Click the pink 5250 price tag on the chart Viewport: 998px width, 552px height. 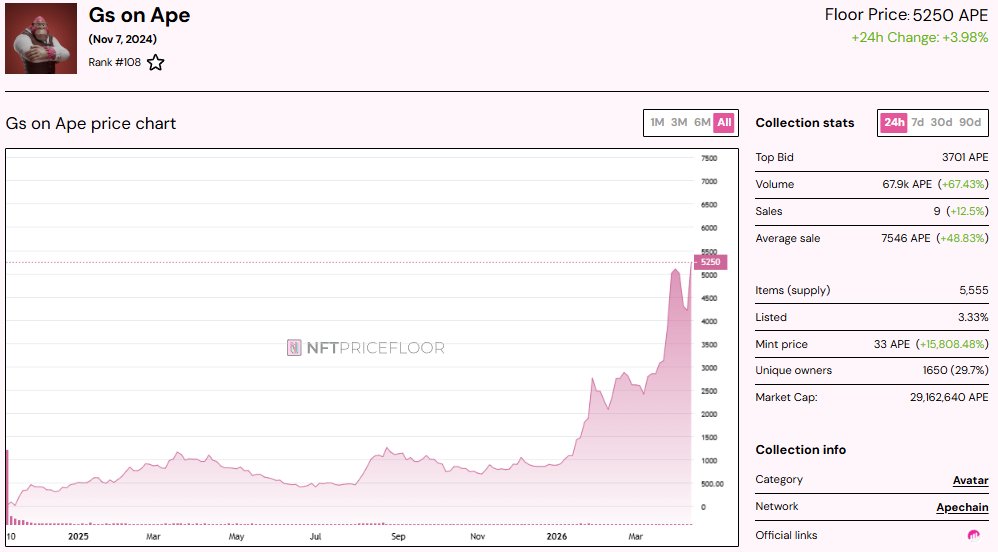(x=711, y=262)
